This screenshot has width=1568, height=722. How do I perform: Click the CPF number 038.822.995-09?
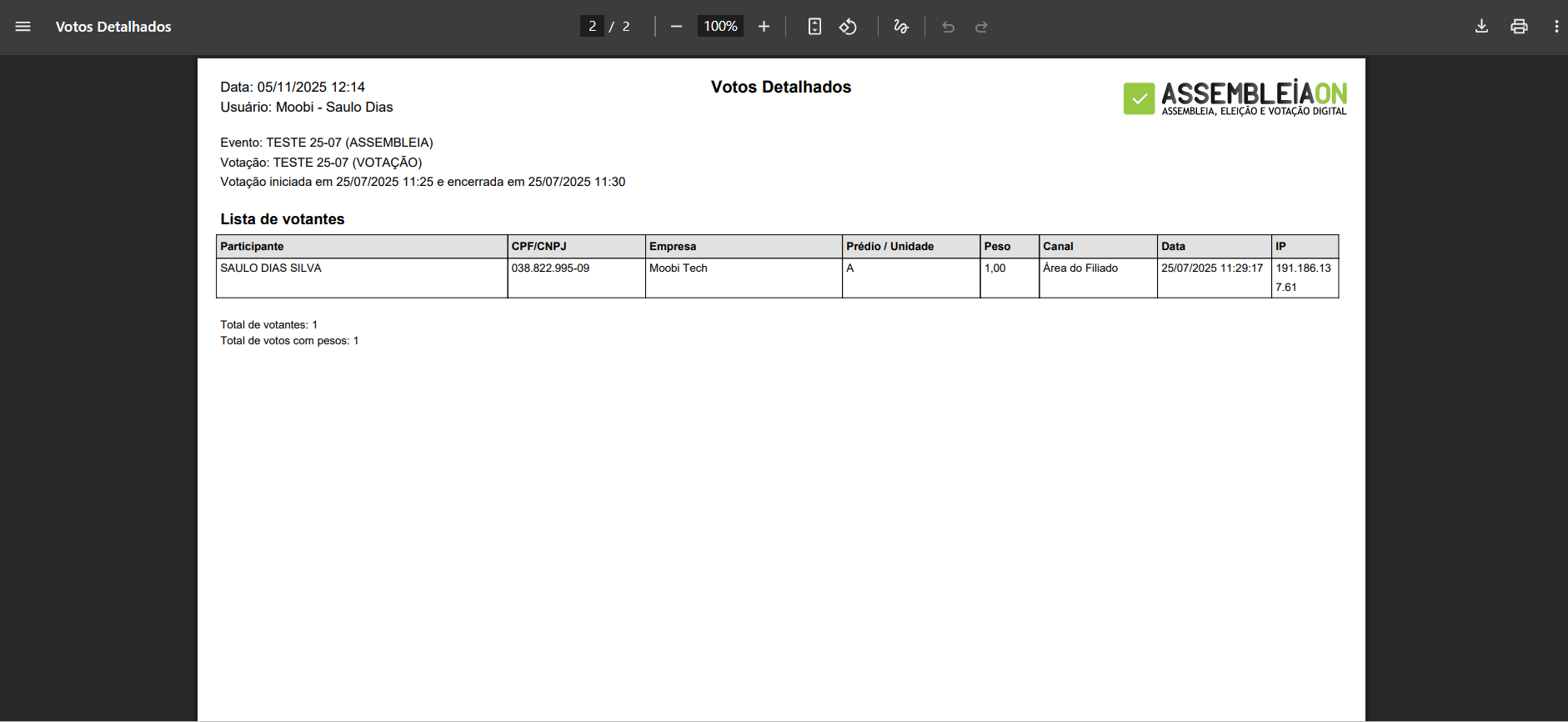pos(550,268)
